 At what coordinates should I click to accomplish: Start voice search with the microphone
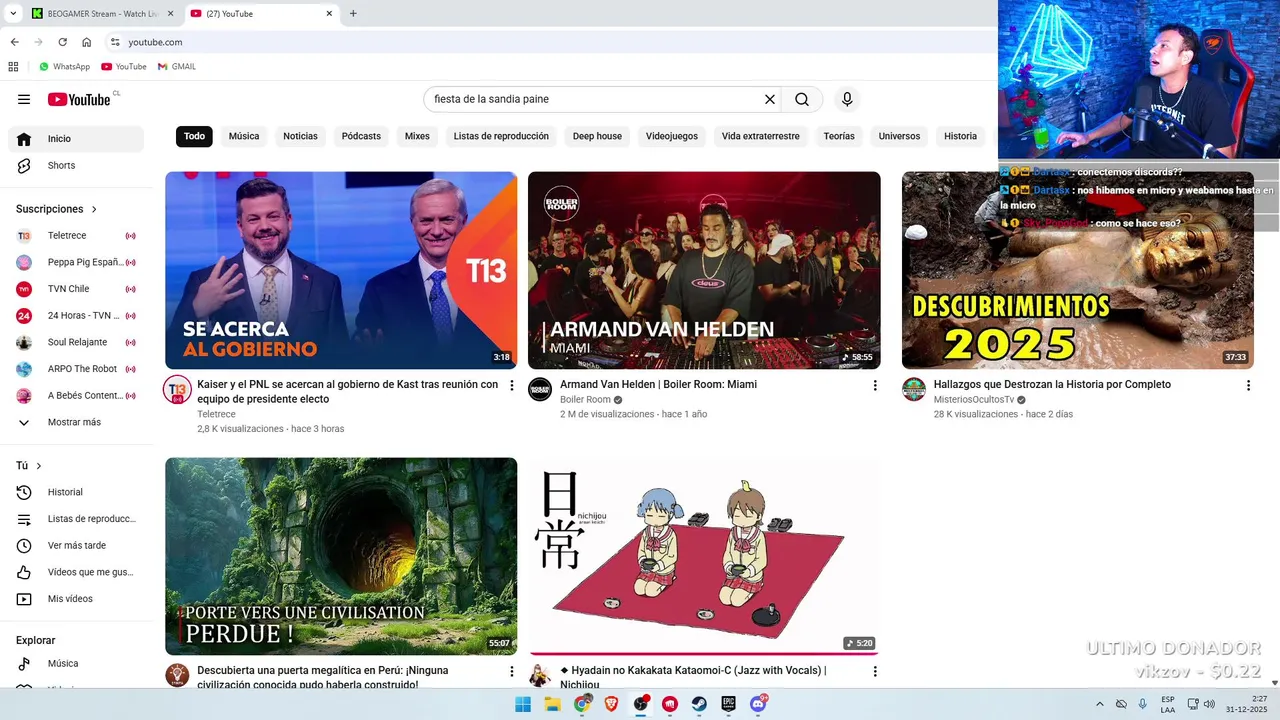pos(847,99)
